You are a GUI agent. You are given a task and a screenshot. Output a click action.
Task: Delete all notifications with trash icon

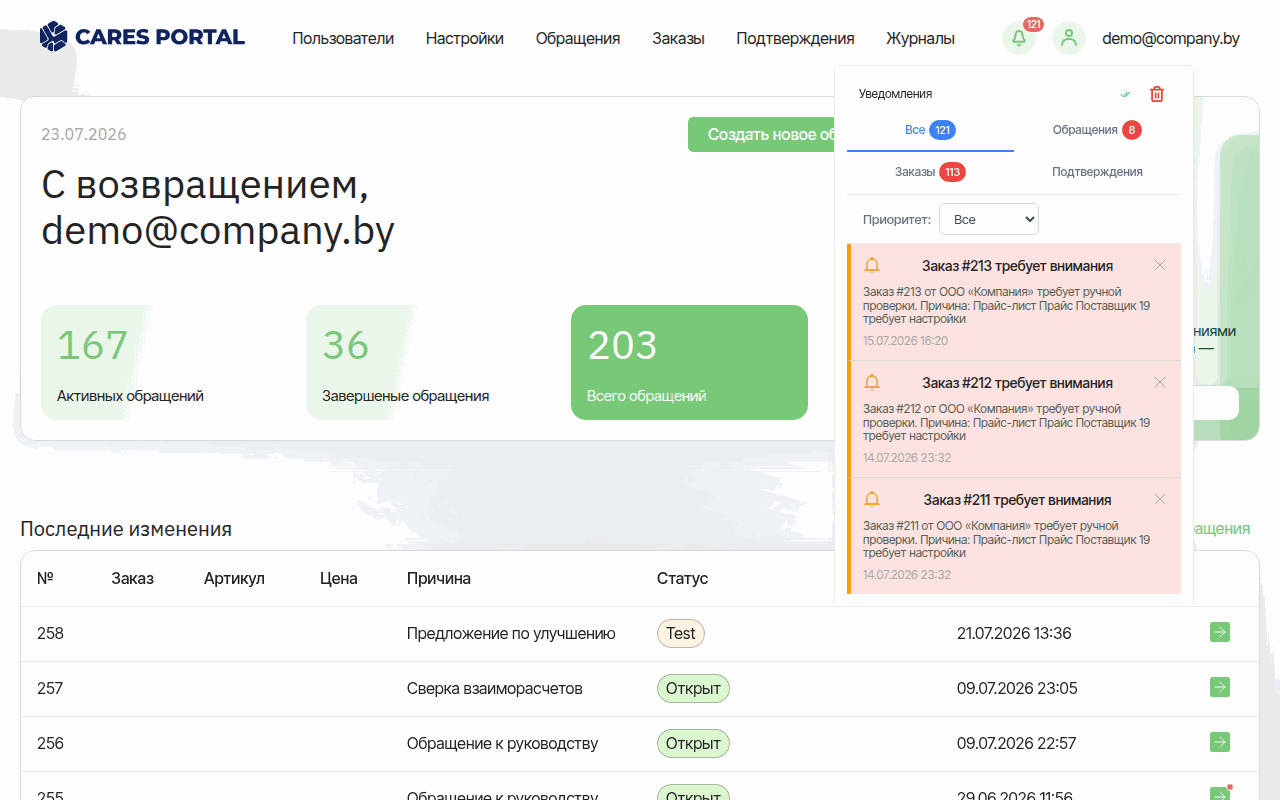pos(1157,94)
